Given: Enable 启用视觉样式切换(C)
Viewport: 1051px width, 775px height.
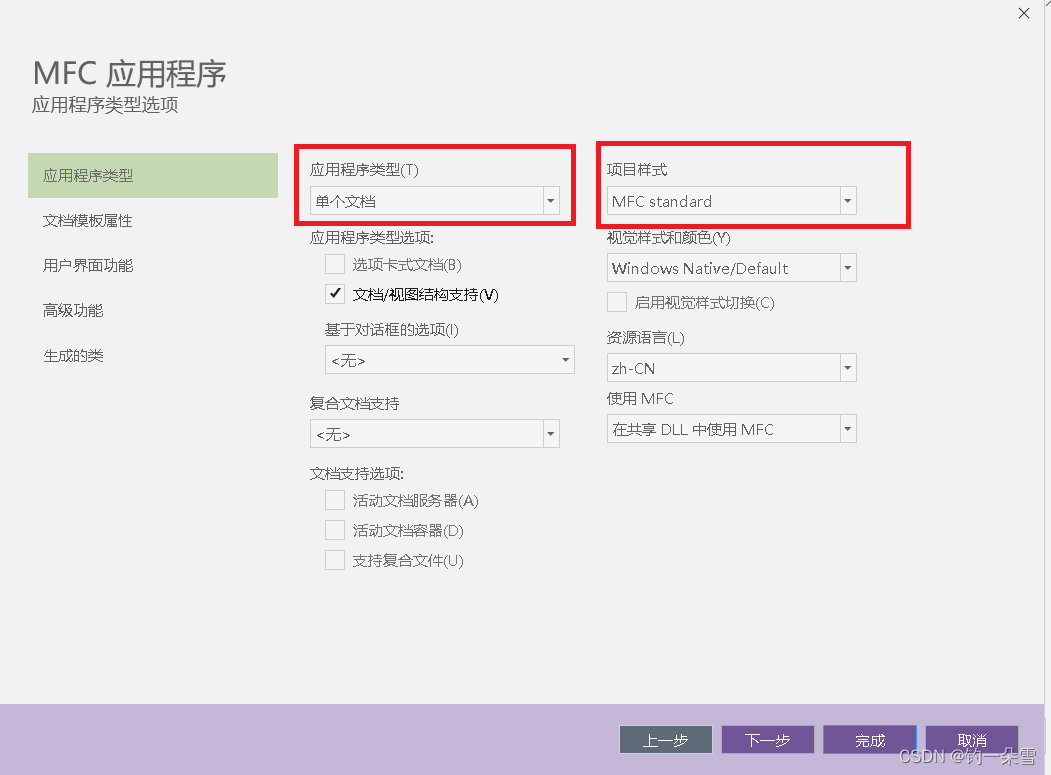Looking at the screenshot, I should pyautogui.click(x=617, y=301).
